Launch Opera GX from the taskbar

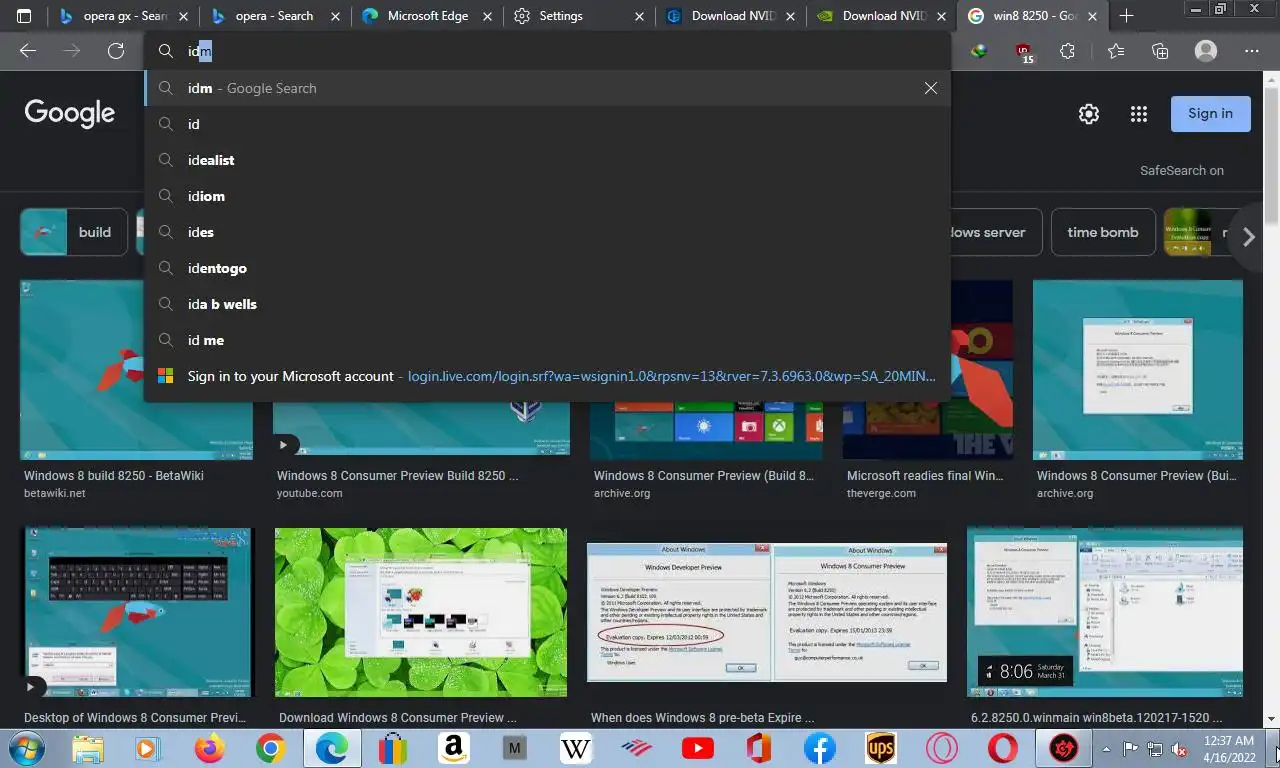(941, 747)
